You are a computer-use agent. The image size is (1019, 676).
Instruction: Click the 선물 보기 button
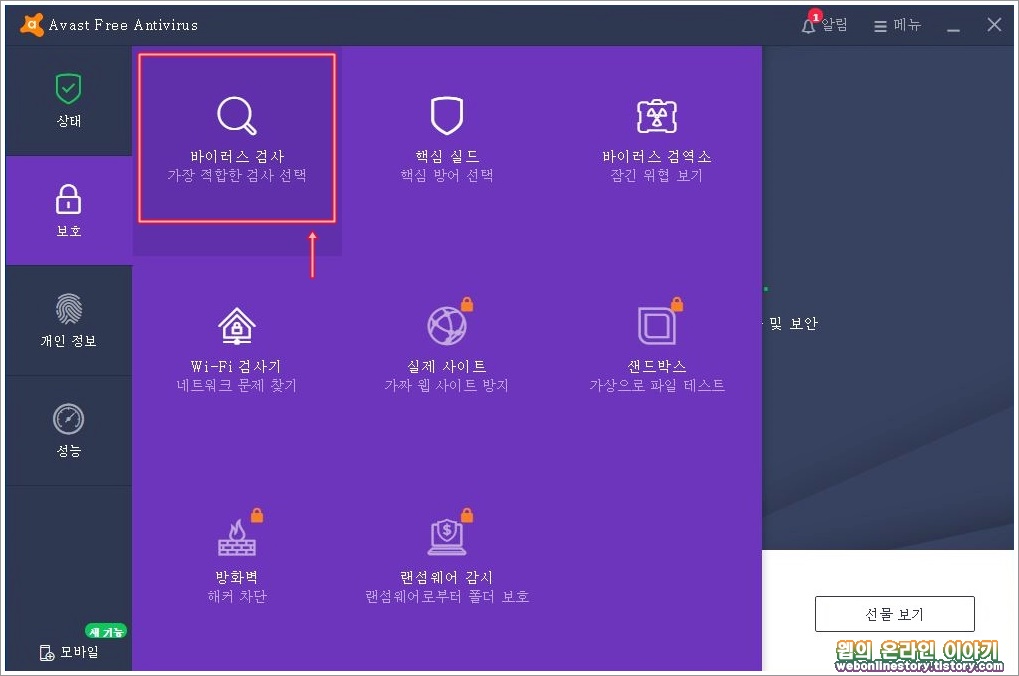click(894, 614)
